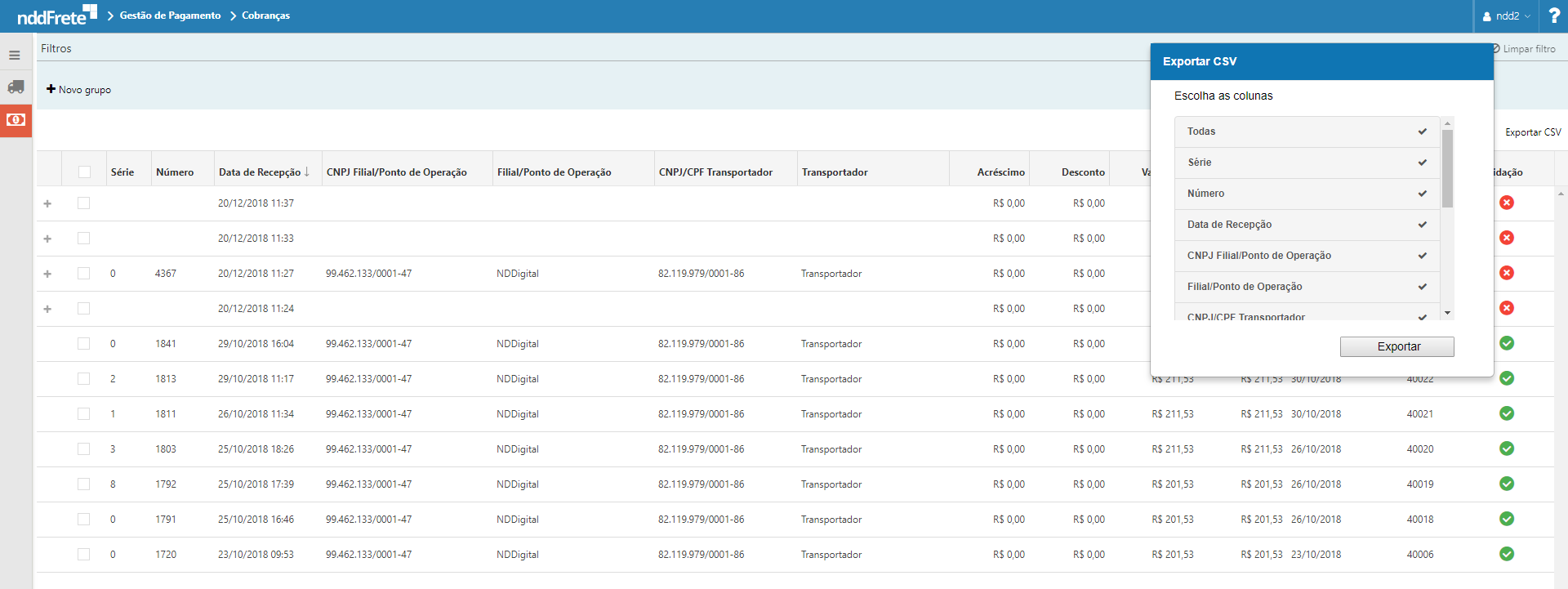
Task: Click green validation check for number 1811
Action: 1507,413
